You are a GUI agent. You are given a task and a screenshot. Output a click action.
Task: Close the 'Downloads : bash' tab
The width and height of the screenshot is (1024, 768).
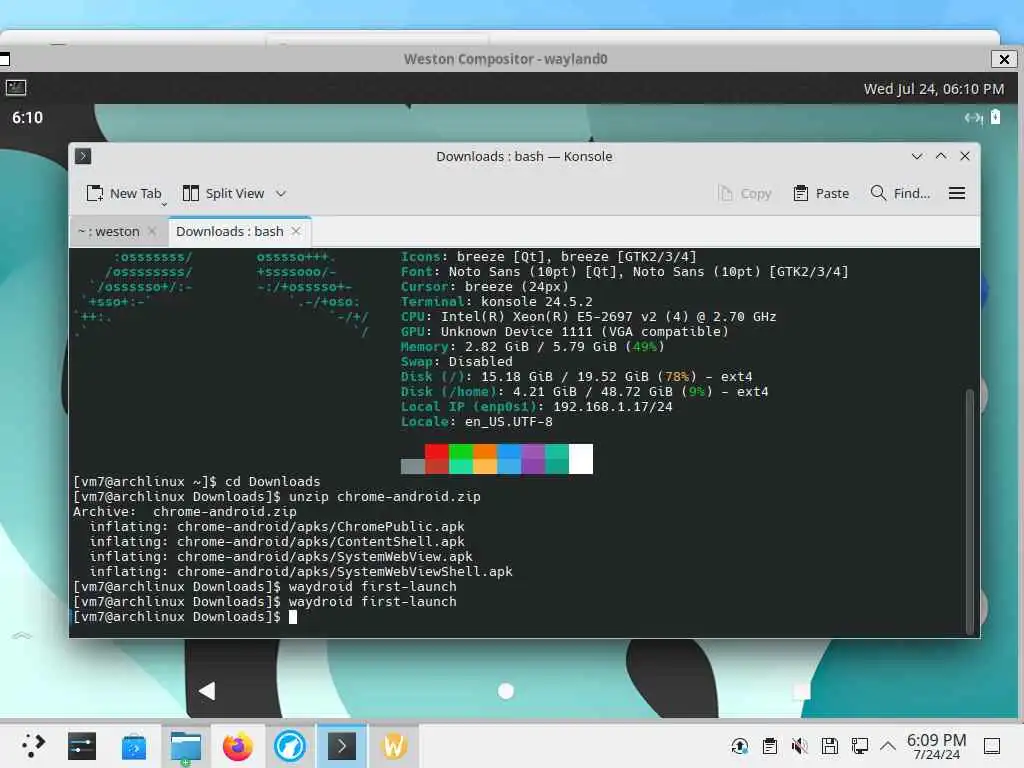pos(296,231)
